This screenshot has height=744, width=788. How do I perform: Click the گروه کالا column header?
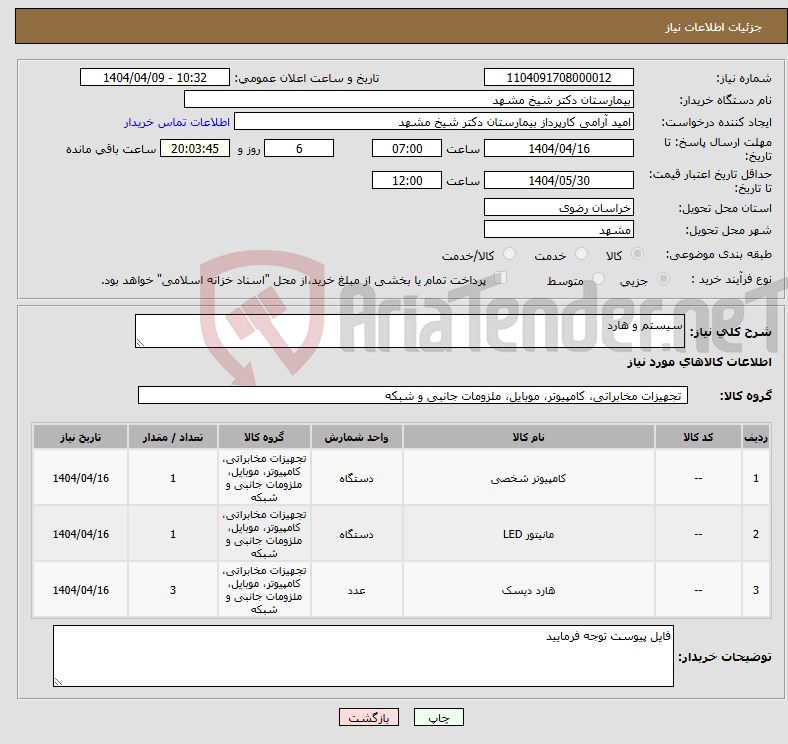point(264,437)
